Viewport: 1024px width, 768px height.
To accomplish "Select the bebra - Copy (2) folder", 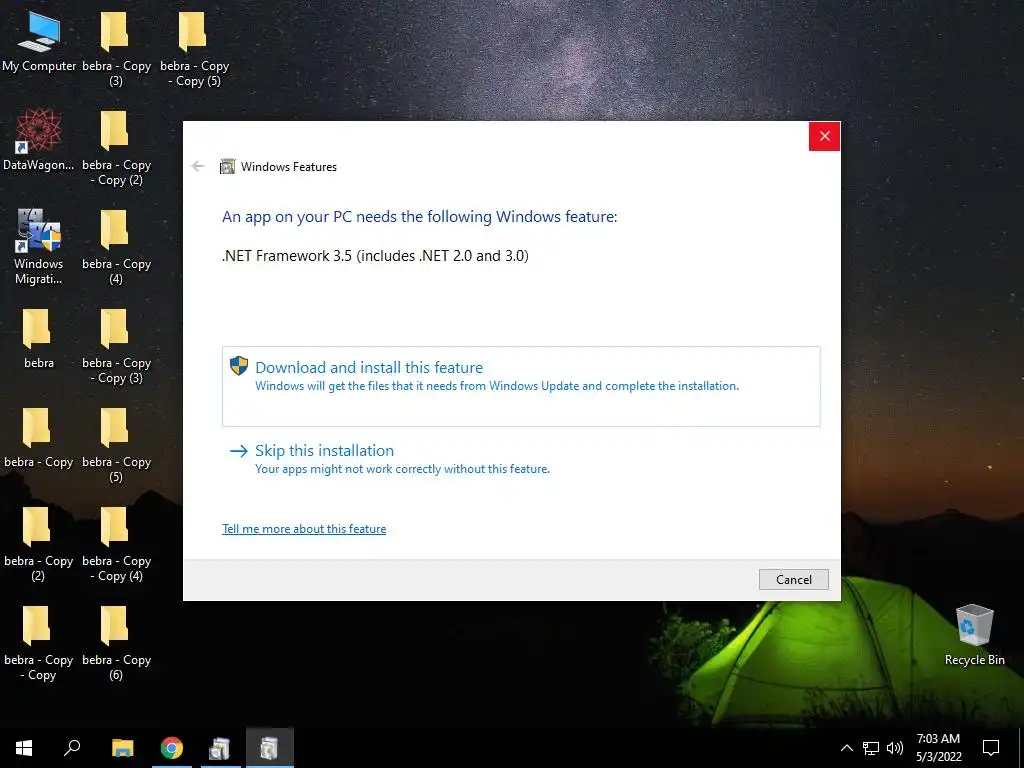I will (x=39, y=543).
